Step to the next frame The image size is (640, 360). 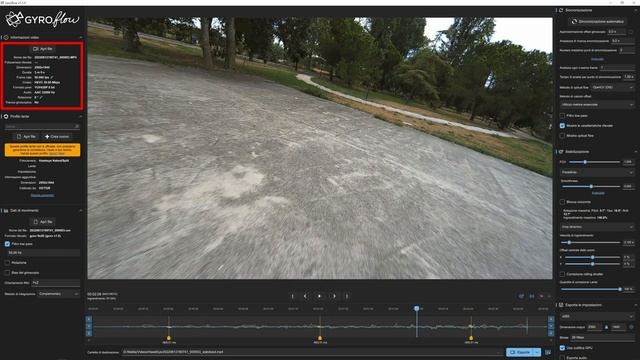[334, 296]
